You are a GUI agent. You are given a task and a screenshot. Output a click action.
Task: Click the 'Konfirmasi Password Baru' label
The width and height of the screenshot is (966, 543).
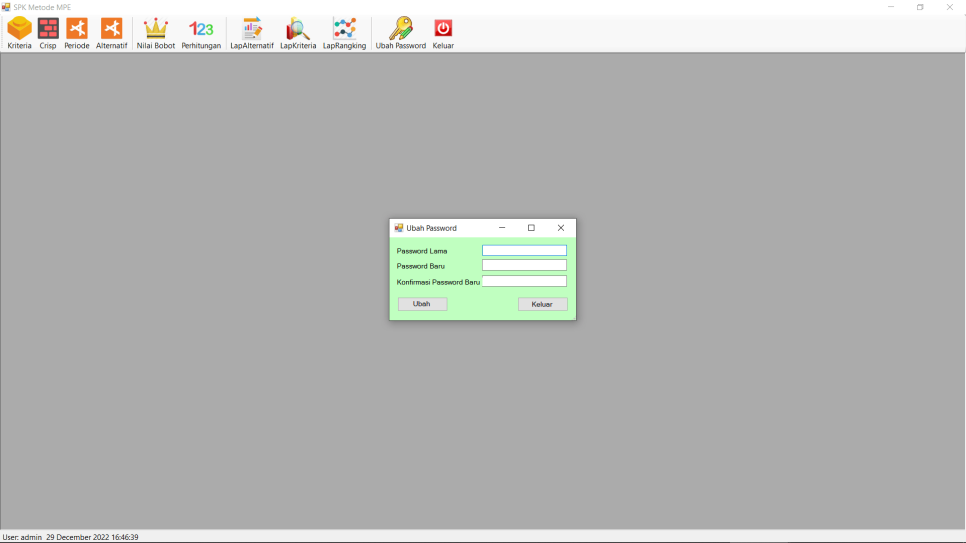tap(438, 282)
